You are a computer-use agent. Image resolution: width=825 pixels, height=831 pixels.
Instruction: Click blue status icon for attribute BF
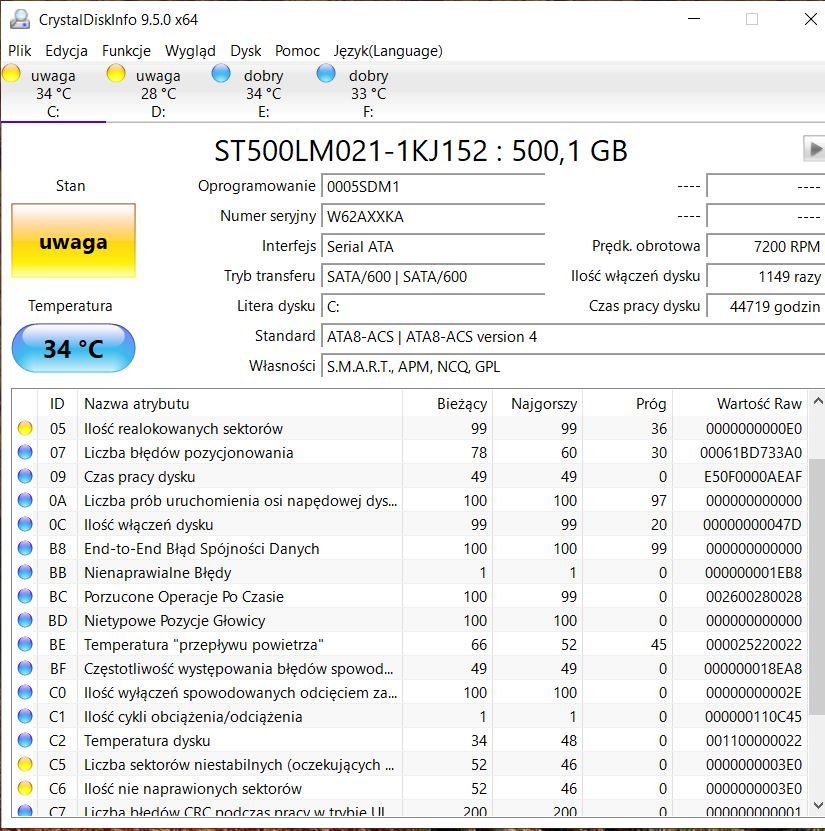pyautogui.click(x=25, y=668)
